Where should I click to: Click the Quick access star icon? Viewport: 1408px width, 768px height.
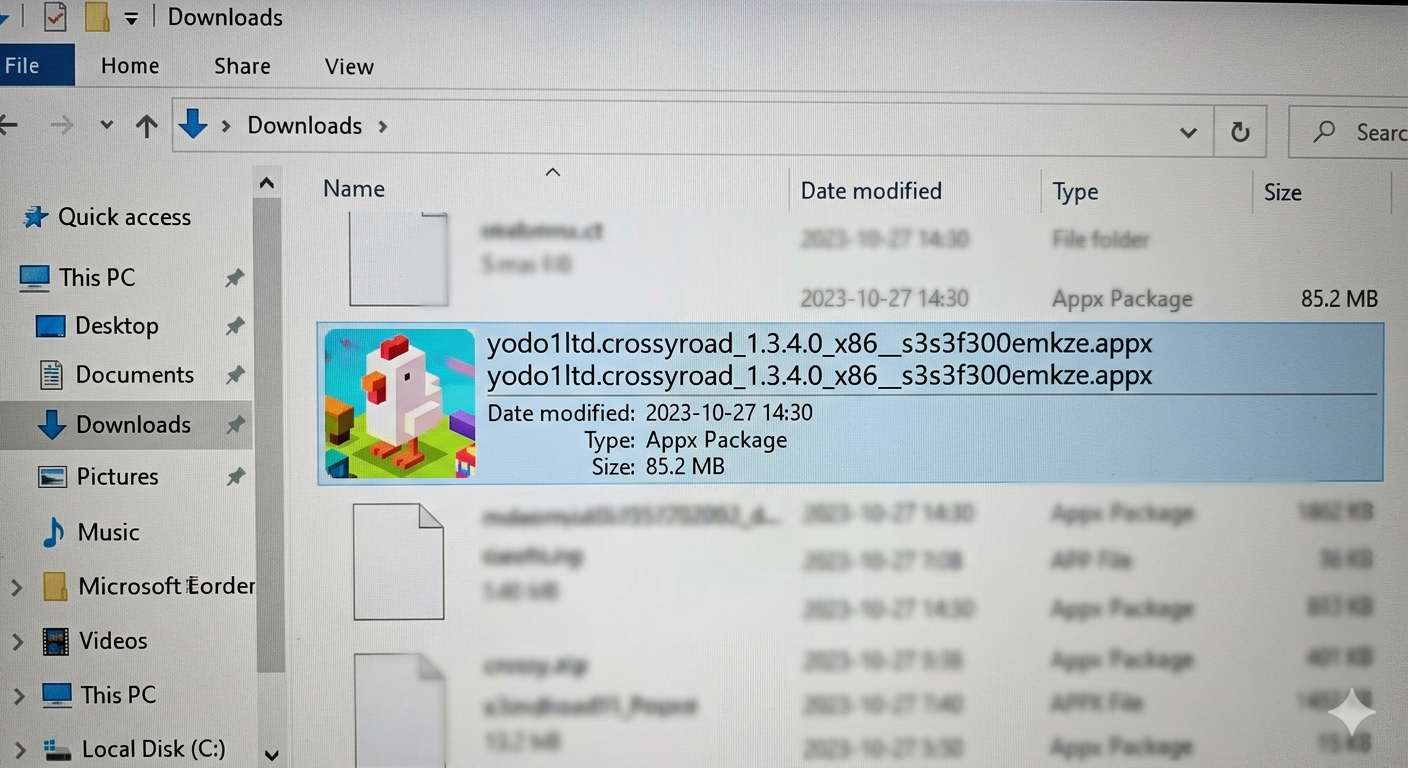(36, 217)
